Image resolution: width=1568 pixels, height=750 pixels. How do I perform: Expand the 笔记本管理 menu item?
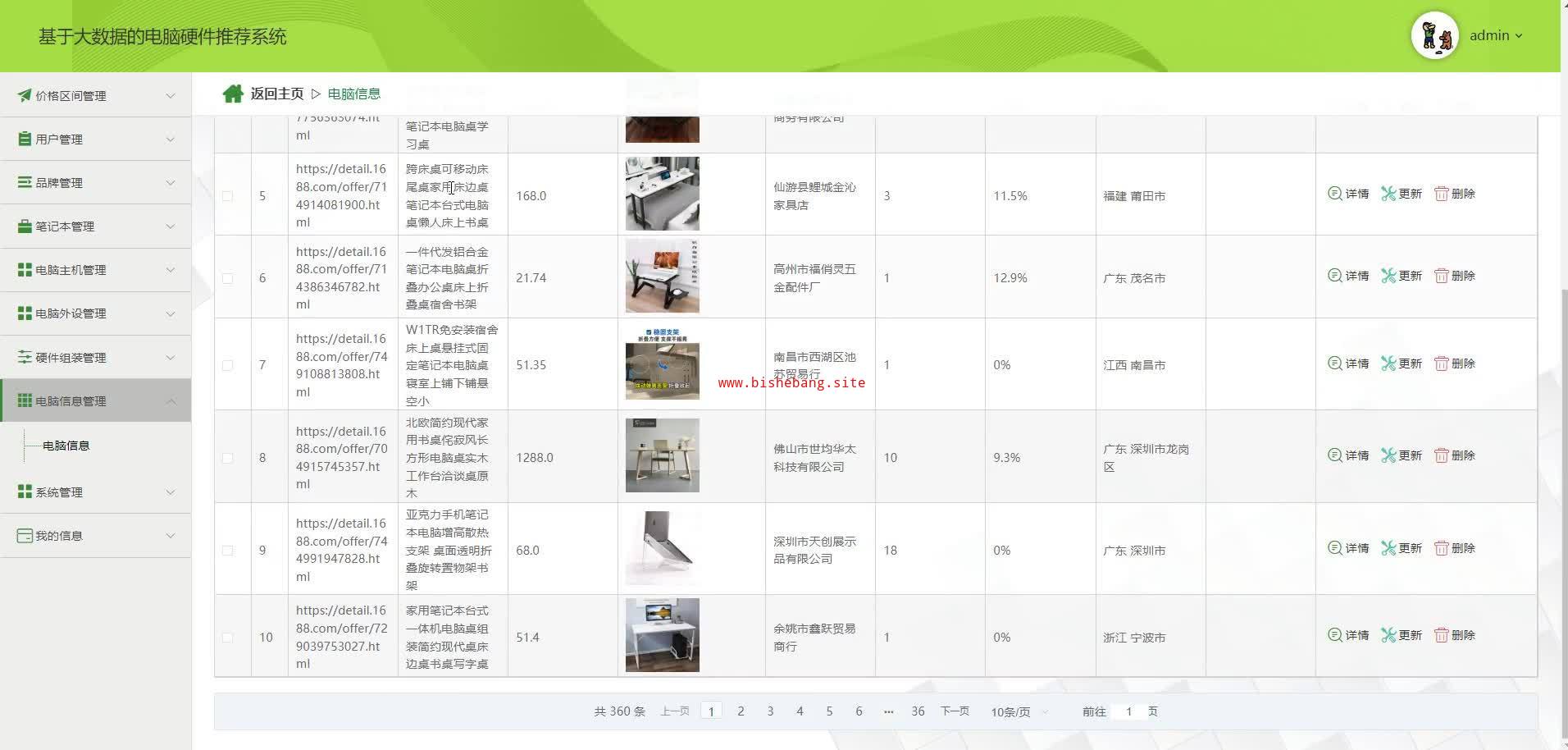[x=96, y=226]
